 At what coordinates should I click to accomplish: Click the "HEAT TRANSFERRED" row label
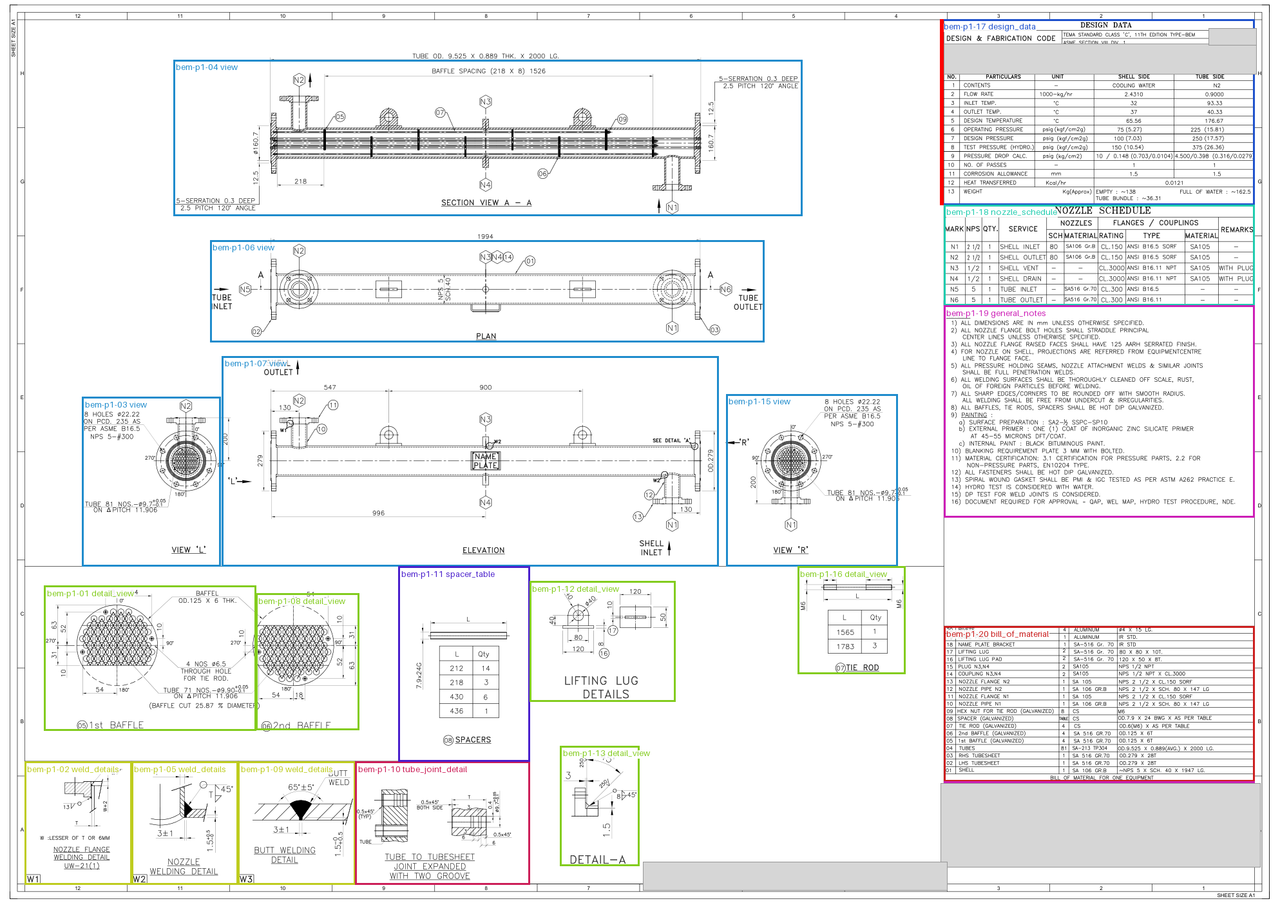pyautogui.click(x=989, y=182)
